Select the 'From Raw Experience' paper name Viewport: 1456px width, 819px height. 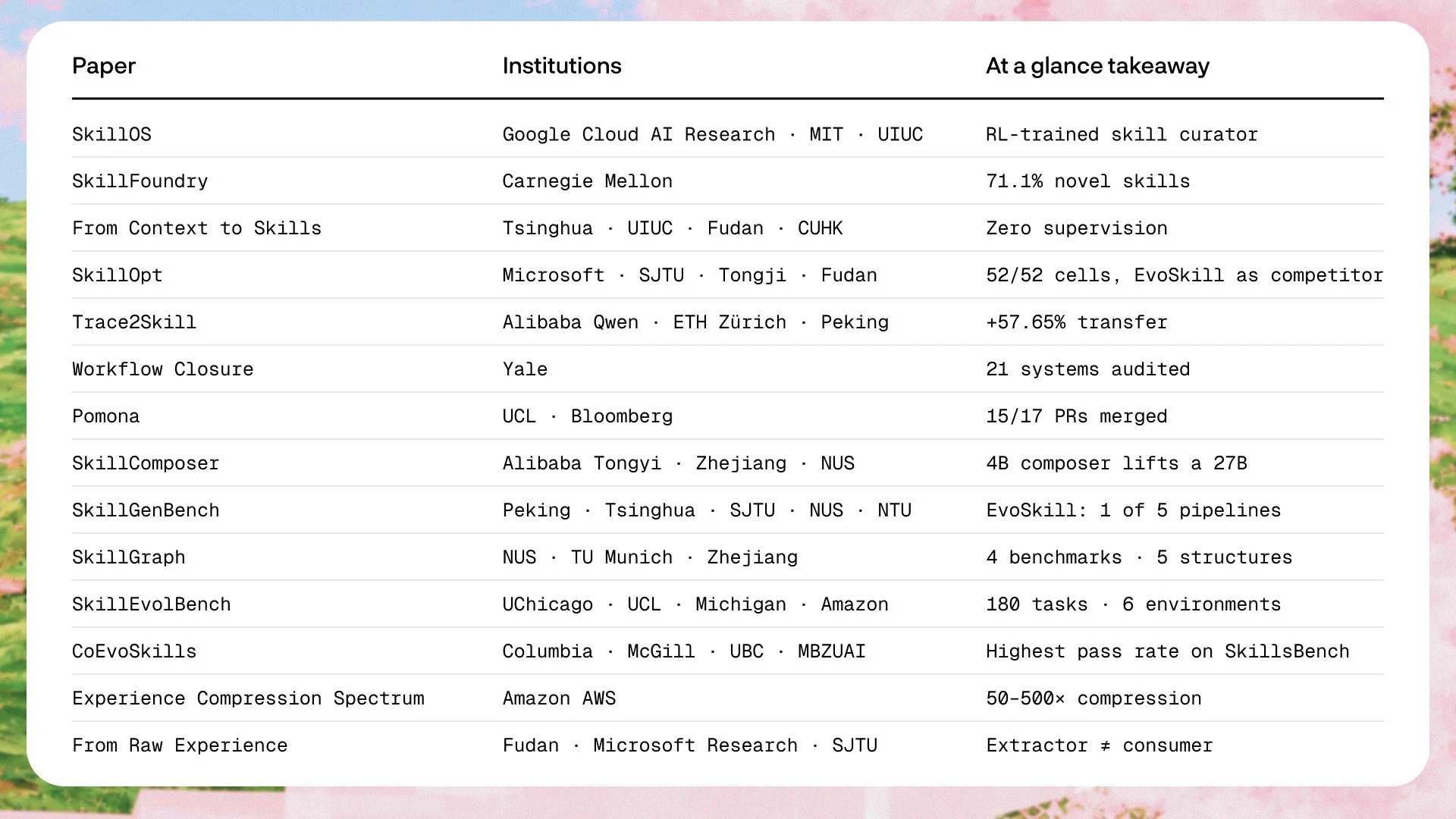pos(180,745)
